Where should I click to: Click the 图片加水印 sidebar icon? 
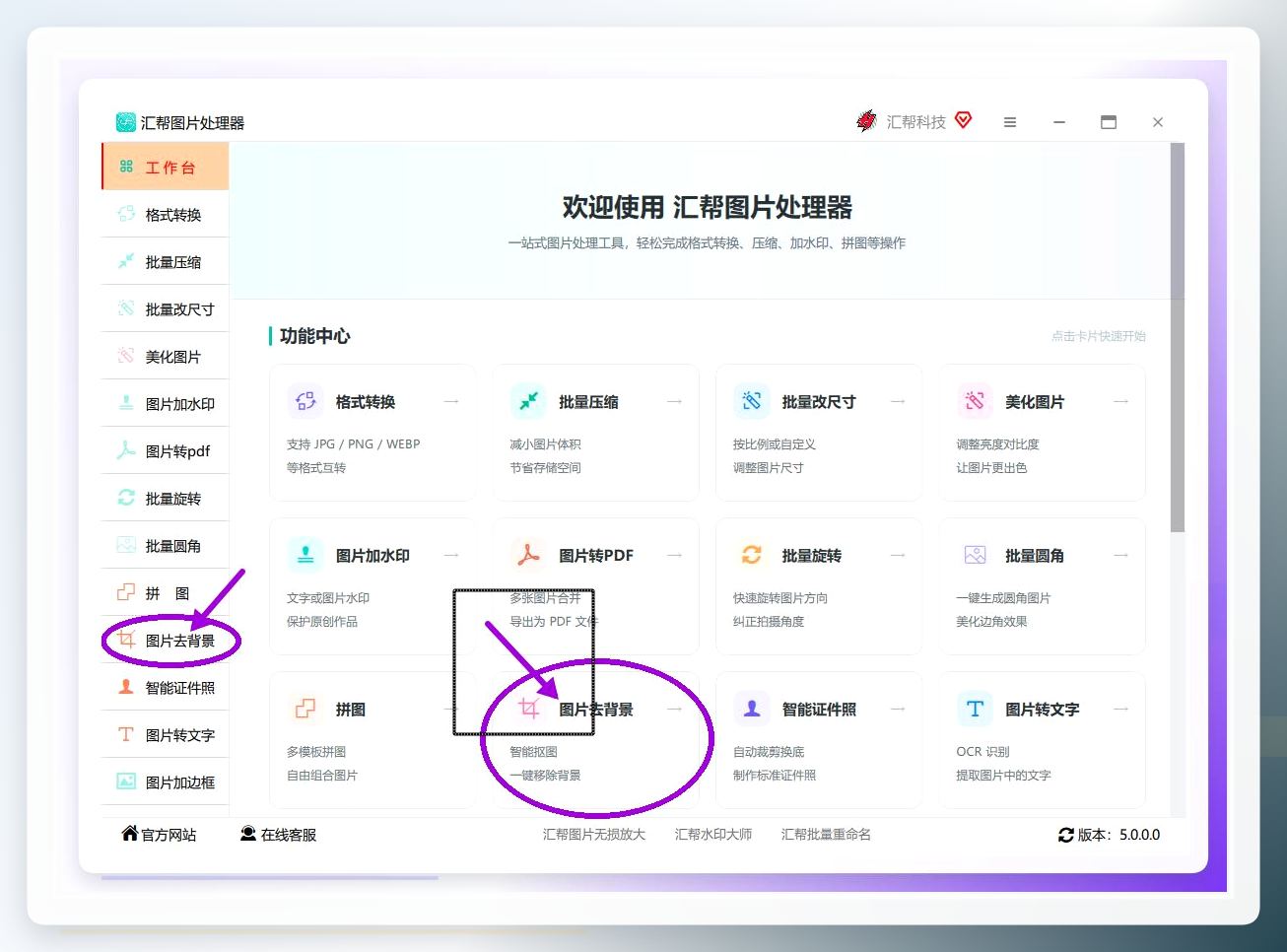pos(126,403)
